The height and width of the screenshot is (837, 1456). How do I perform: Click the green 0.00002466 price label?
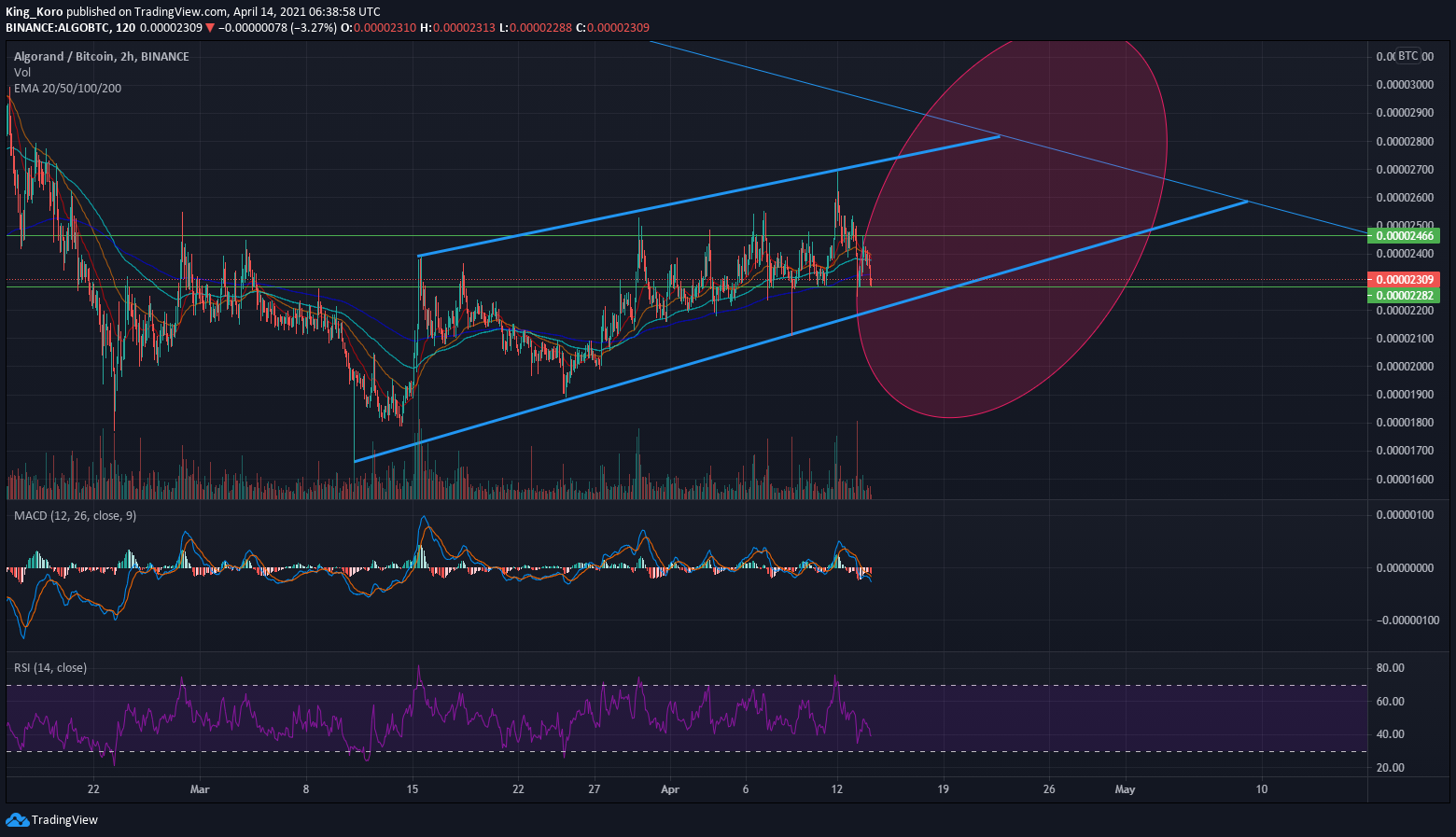coord(1404,235)
